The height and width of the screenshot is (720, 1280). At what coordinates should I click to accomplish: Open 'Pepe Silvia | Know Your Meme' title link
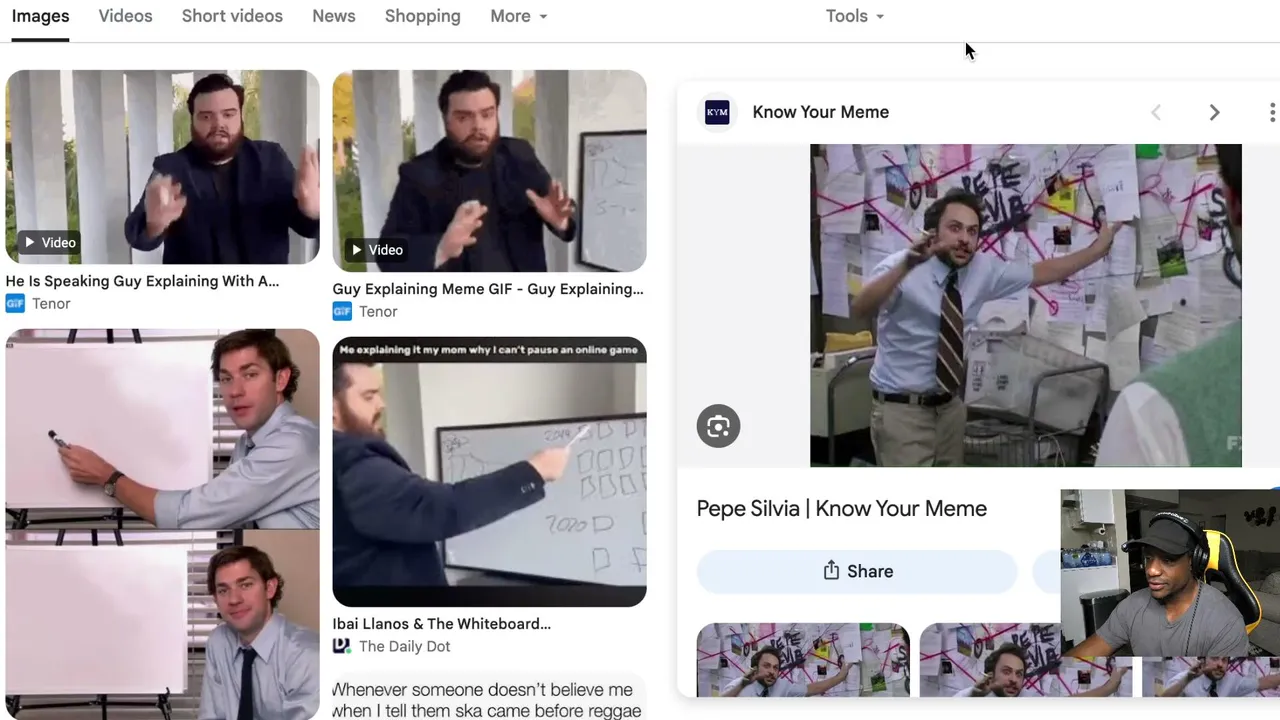(x=842, y=509)
